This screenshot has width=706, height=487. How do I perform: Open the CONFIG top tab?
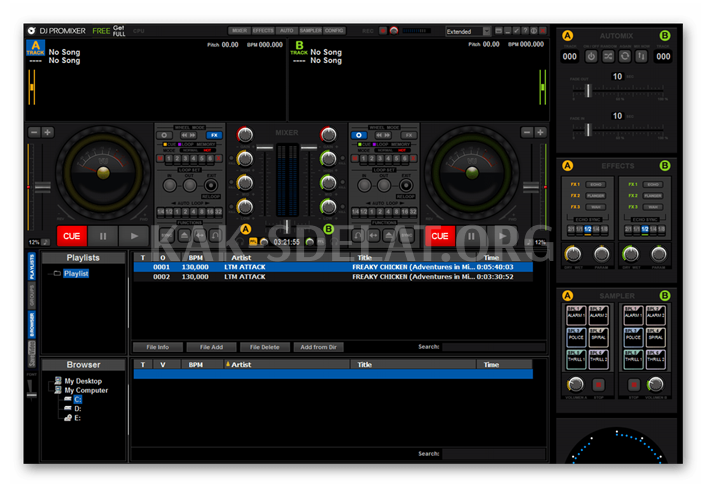point(334,31)
